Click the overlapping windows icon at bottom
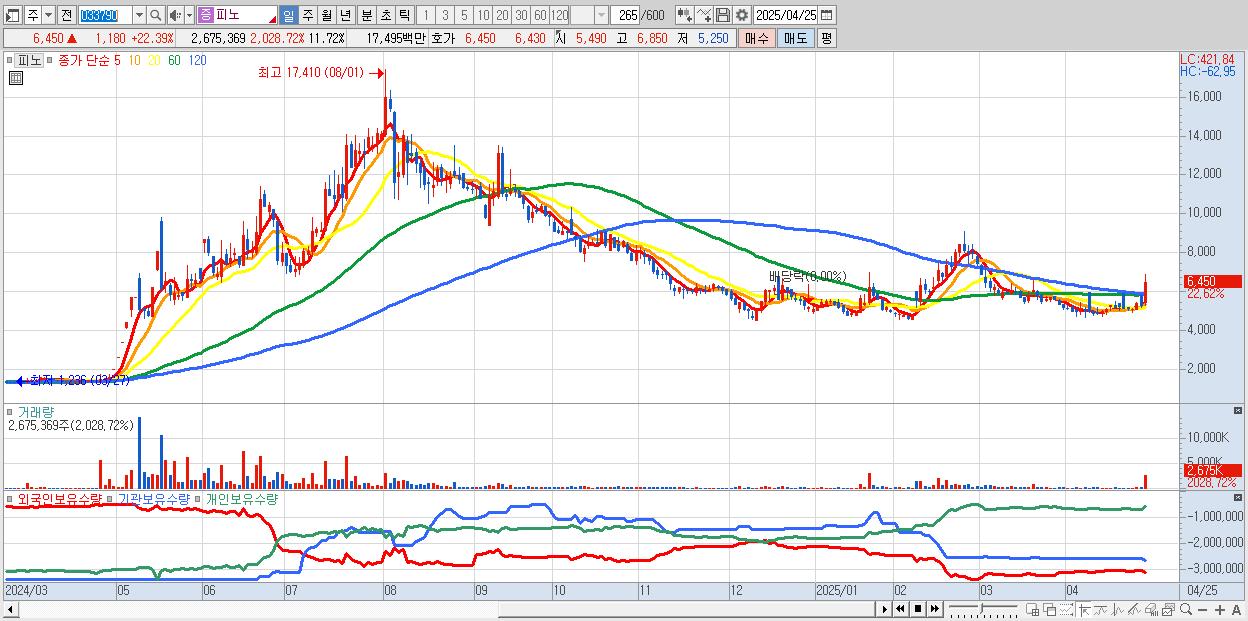The height and width of the screenshot is (621, 1248). point(1050,609)
